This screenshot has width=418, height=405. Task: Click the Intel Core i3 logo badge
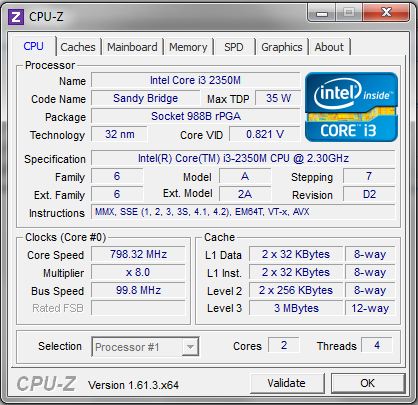pyautogui.click(x=351, y=107)
